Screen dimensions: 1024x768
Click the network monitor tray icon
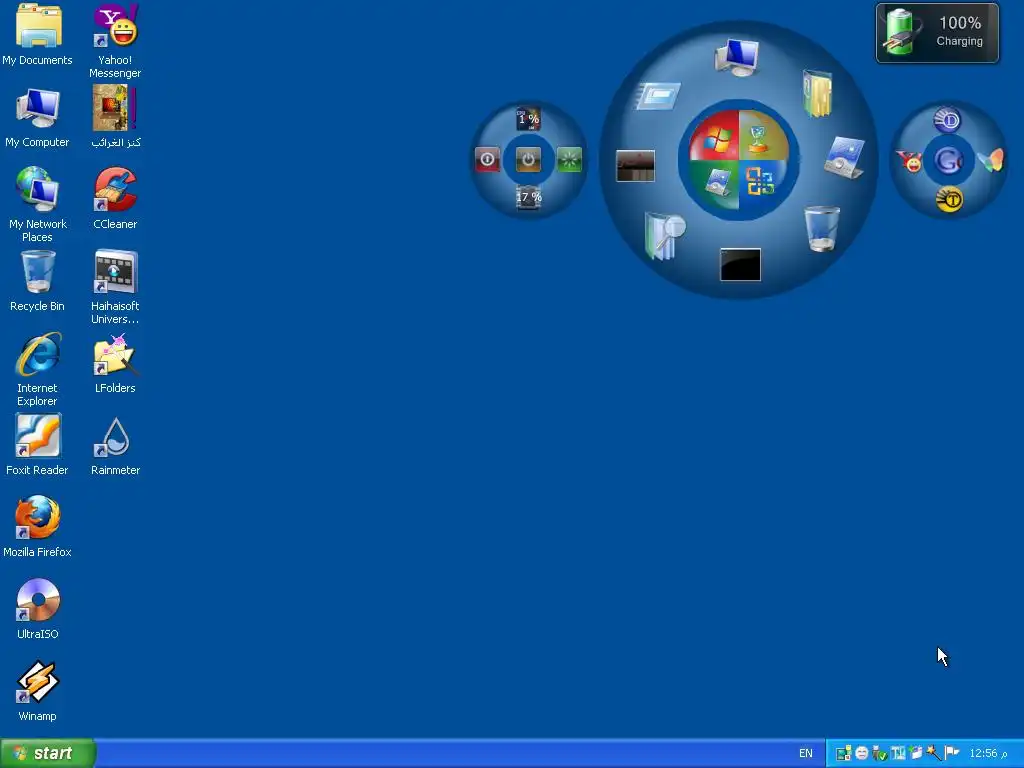click(x=843, y=754)
